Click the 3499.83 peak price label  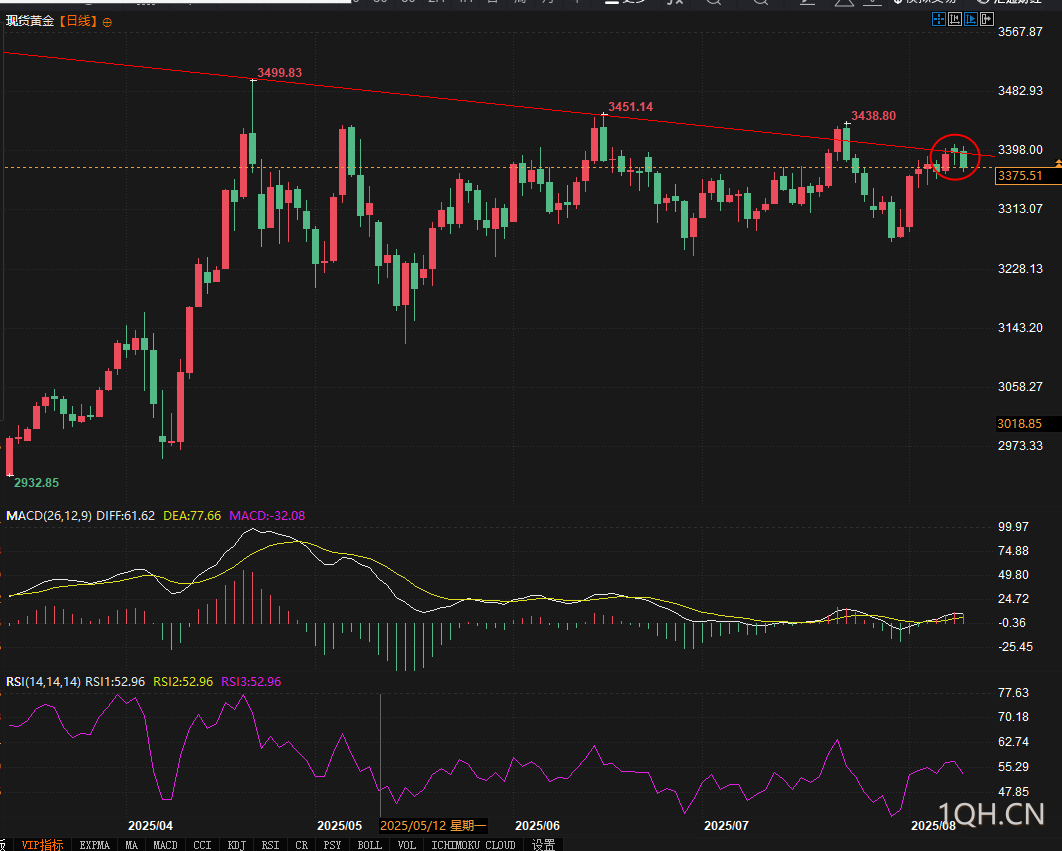[x=279, y=73]
